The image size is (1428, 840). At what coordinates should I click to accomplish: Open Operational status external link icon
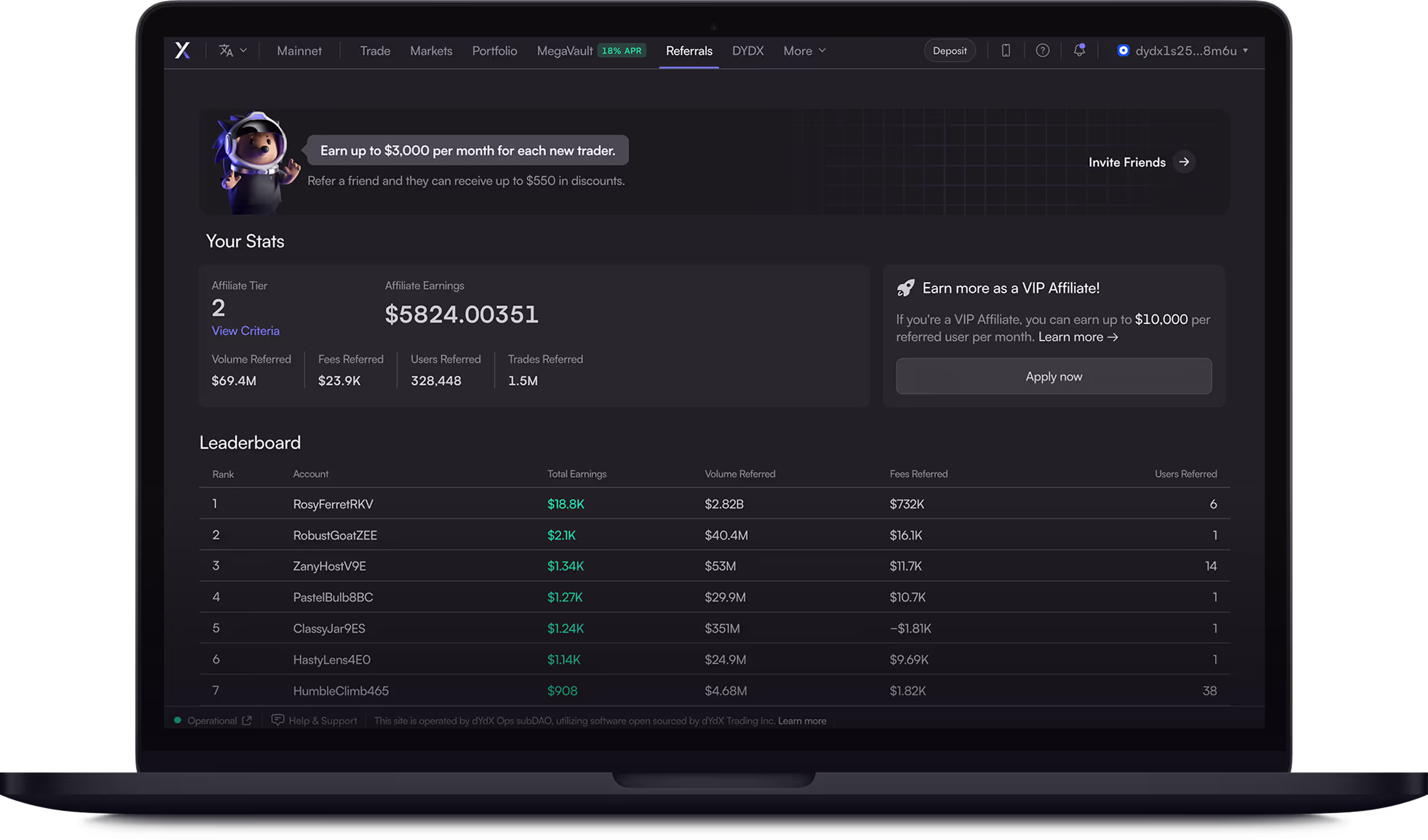click(x=246, y=721)
